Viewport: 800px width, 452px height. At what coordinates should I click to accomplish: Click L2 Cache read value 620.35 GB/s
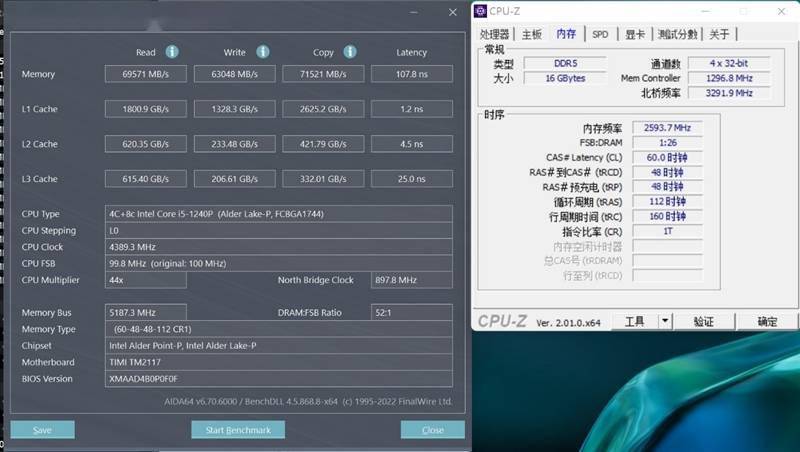coord(145,144)
